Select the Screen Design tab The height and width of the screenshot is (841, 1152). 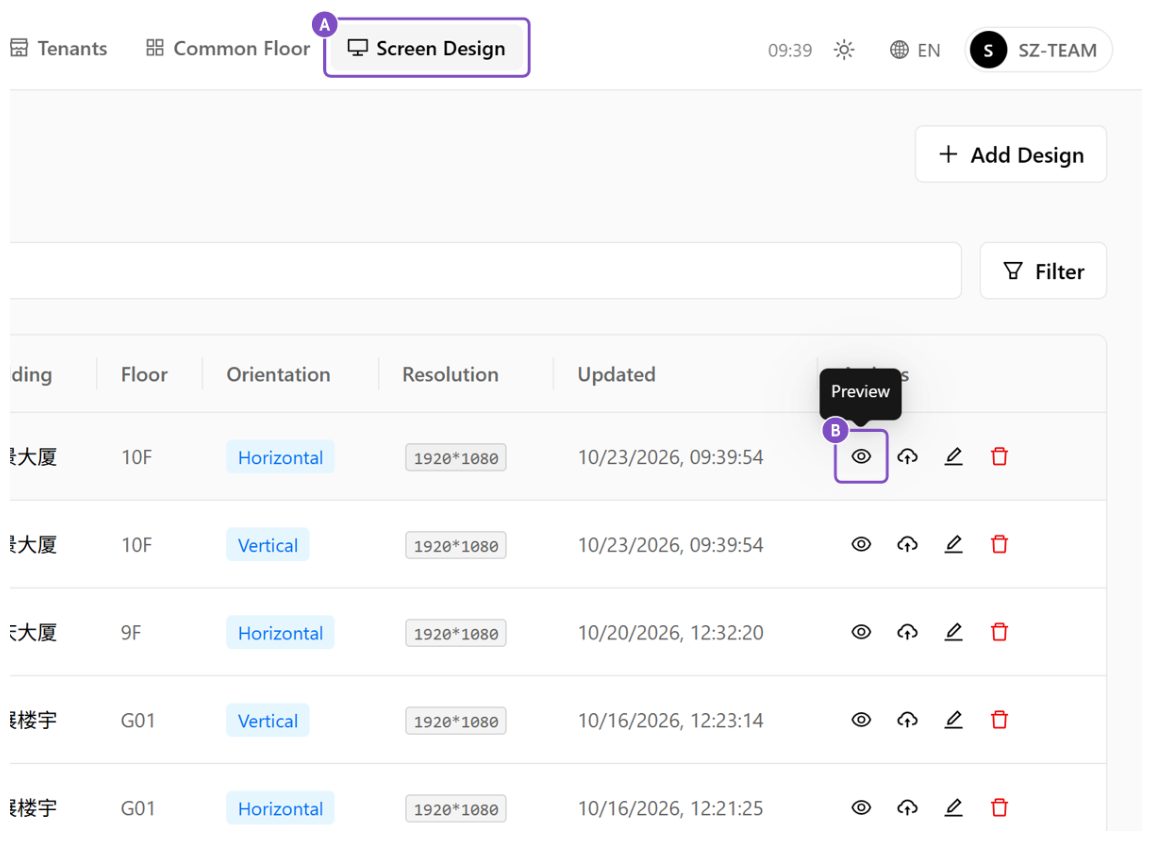point(426,48)
